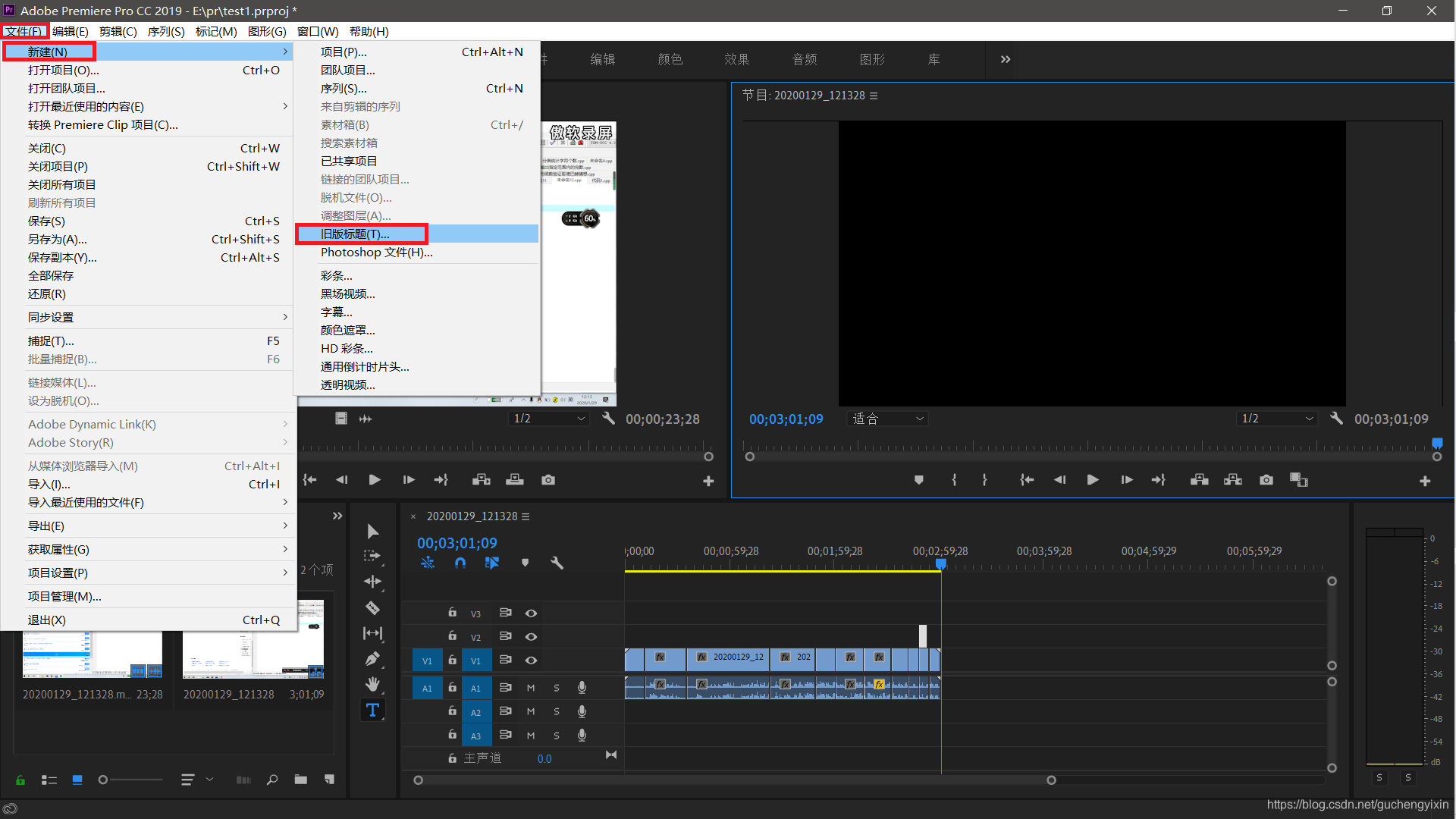Open Program panel menu icon
Viewport: 1456px width, 819px height.
coord(874,96)
